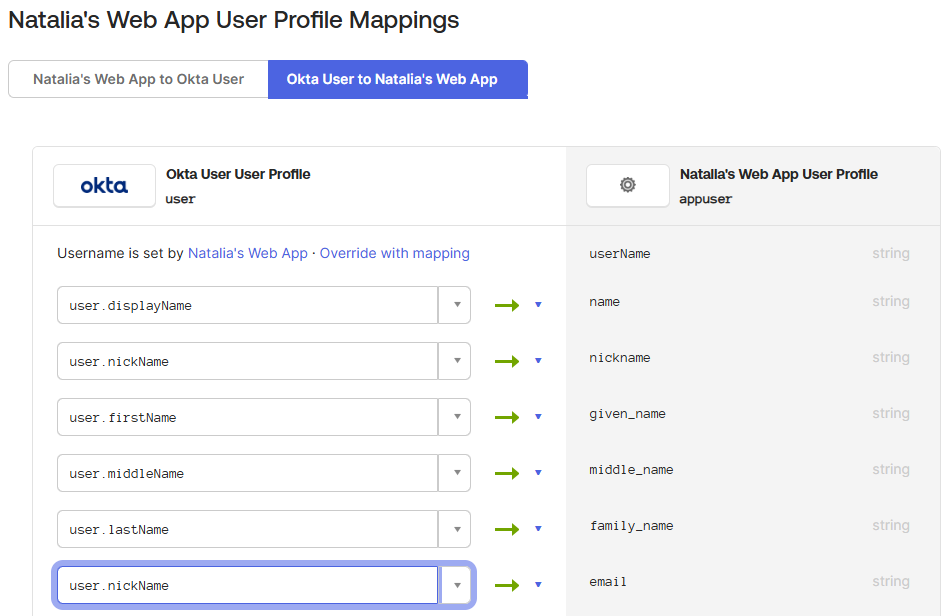Click the green mapping arrow for given_name
Screen dimensions: 950x616
[507, 417]
